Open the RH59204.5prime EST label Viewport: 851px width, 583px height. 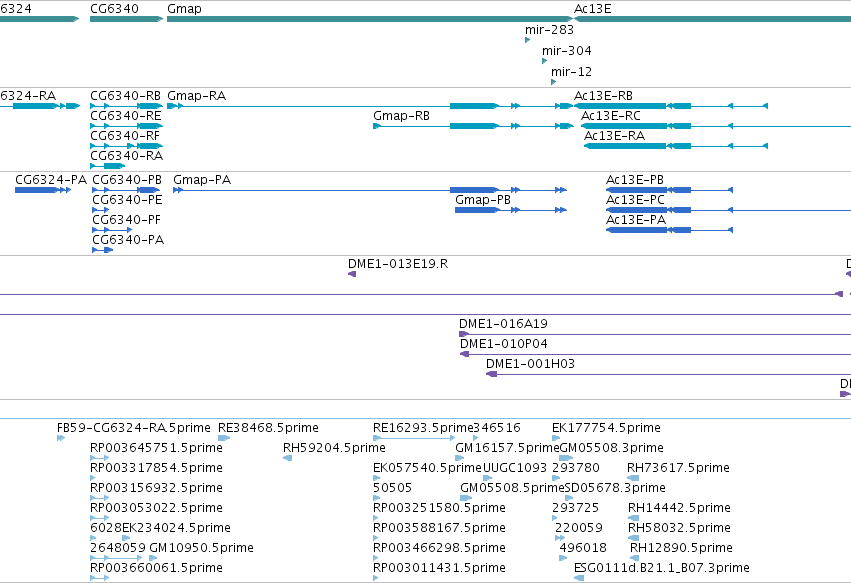pyautogui.click(x=334, y=448)
